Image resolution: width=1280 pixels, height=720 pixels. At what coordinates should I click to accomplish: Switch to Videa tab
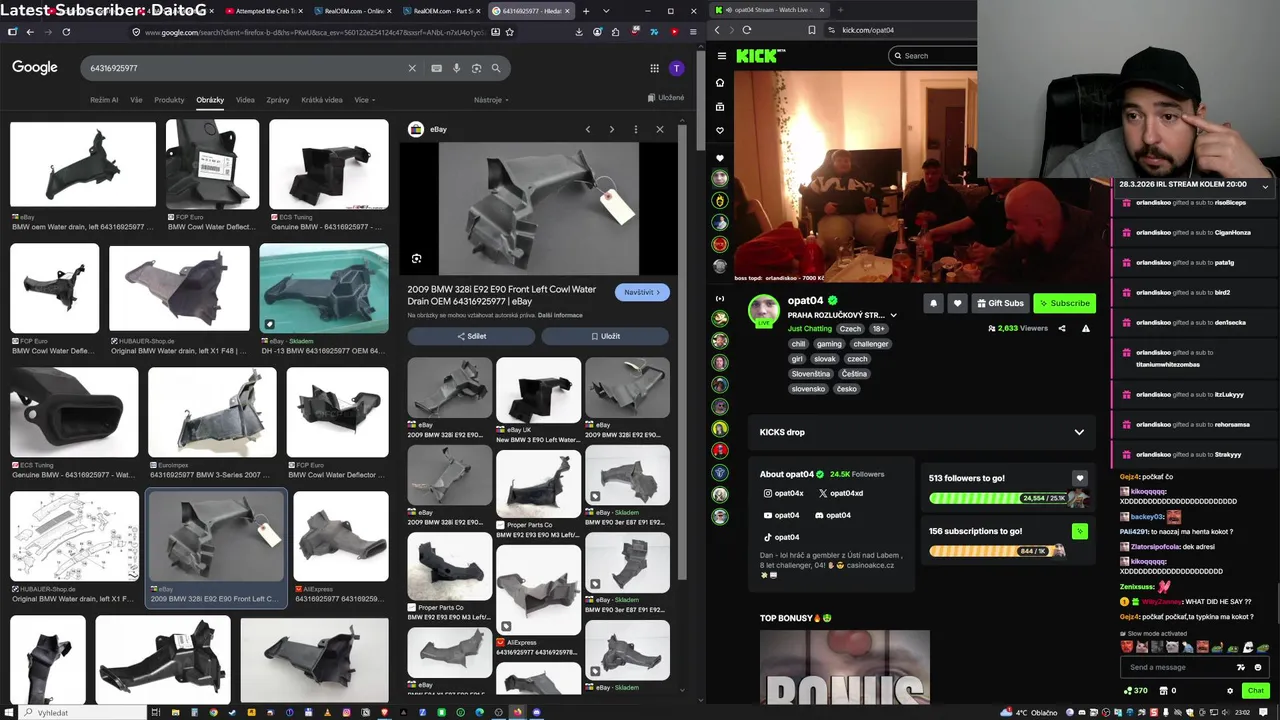click(x=245, y=100)
